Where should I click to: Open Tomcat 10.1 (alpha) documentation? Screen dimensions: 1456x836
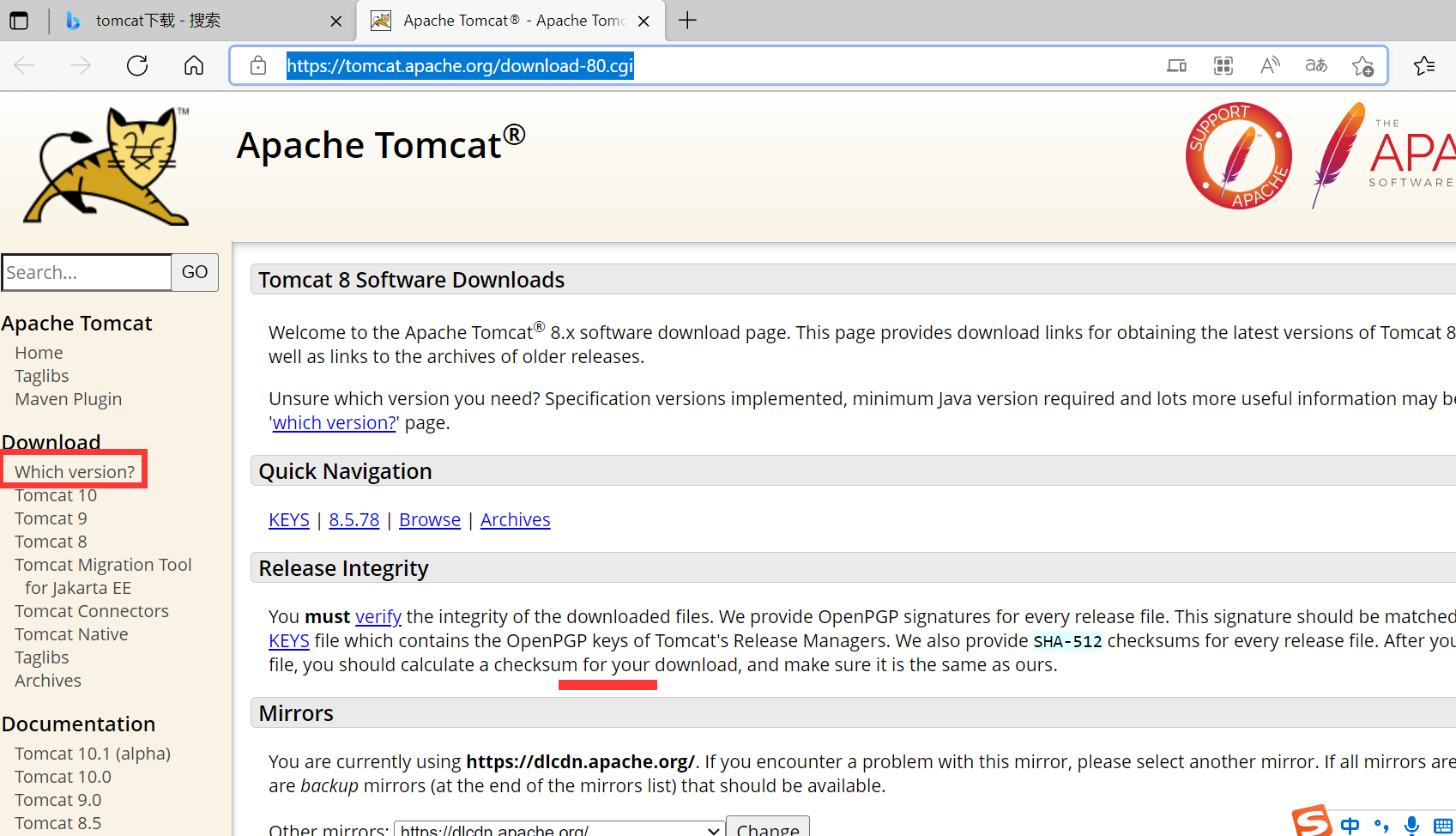[x=93, y=754]
